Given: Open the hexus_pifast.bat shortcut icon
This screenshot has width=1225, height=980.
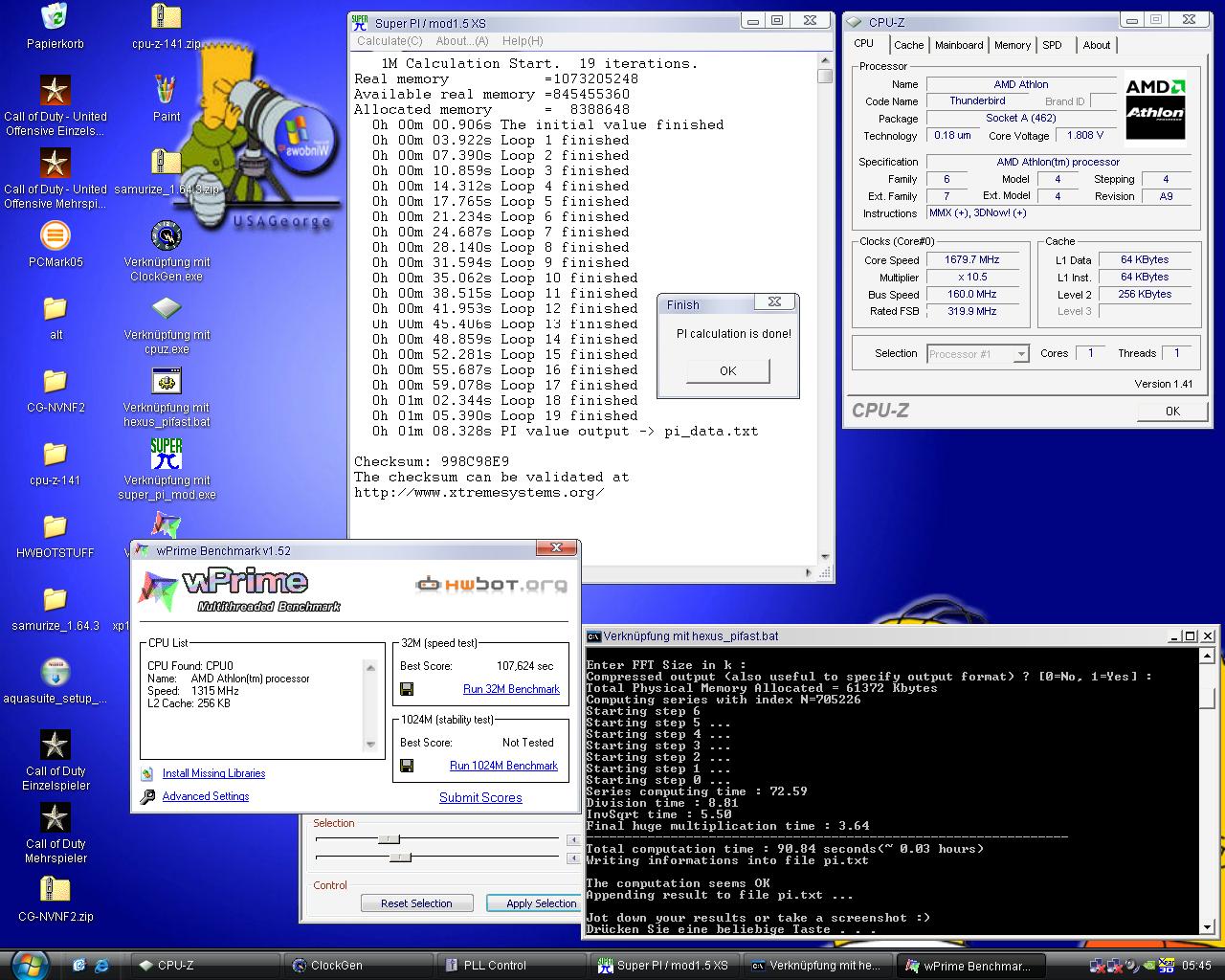Looking at the screenshot, I should [167, 381].
